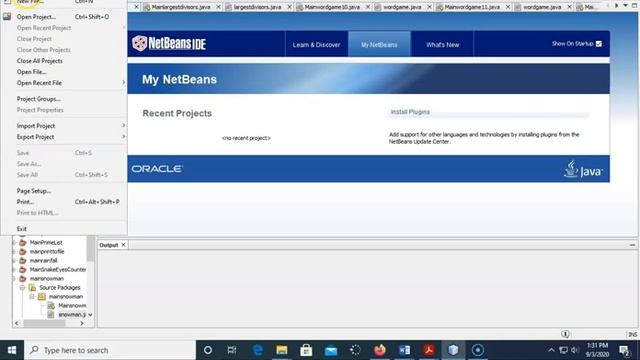Switch to Mainlargestdivisors.java tab
The width and height of the screenshot is (640, 360).
pyautogui.click(x=180, y=7)
